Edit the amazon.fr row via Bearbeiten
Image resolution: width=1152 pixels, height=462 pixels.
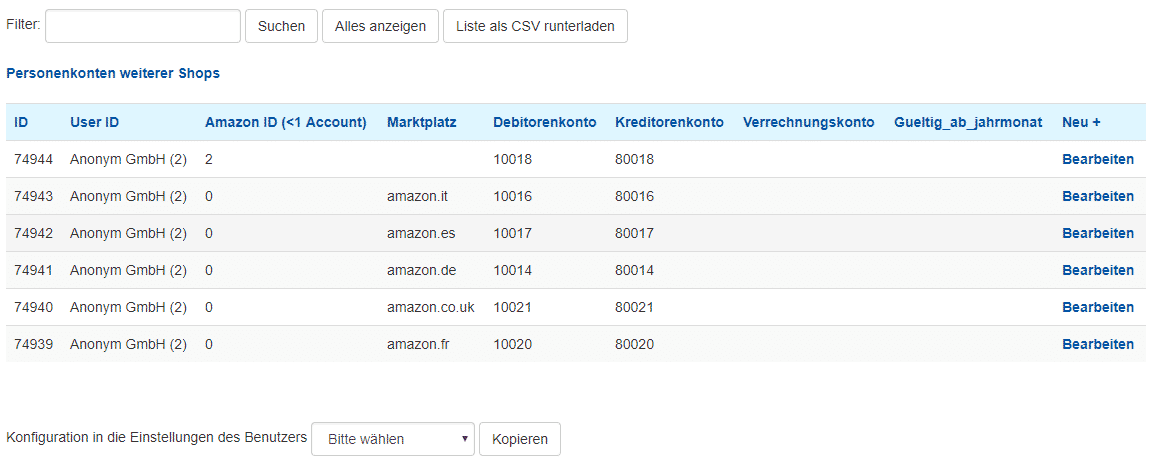point(1098,344)
